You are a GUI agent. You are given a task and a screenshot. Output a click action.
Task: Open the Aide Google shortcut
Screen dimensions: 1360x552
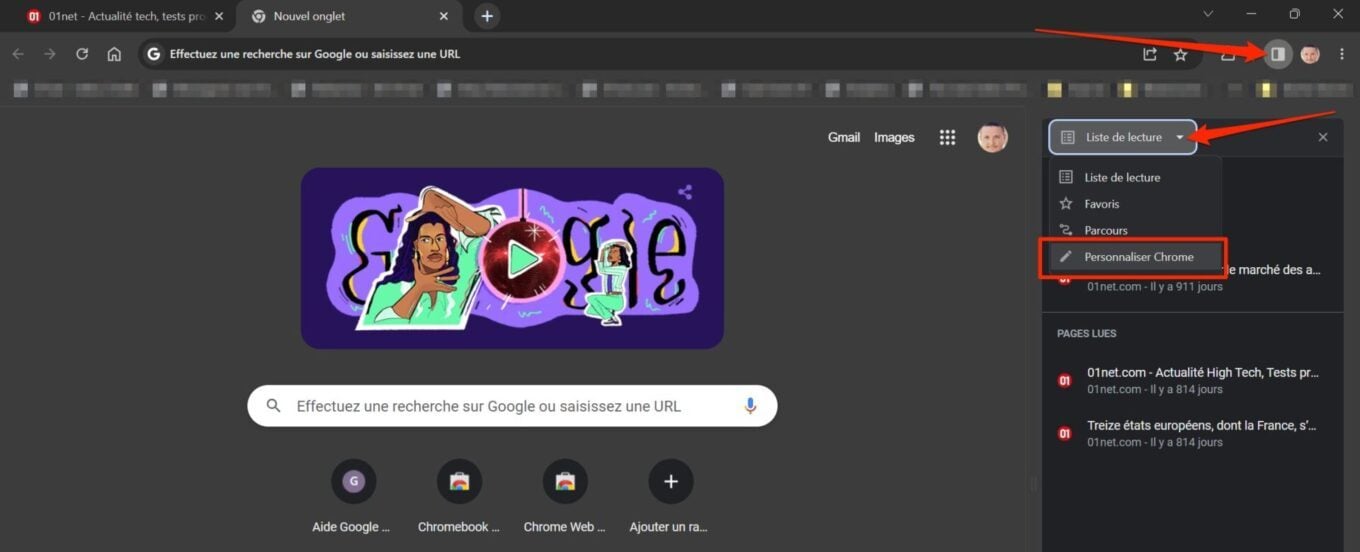(x=353, y=496)
